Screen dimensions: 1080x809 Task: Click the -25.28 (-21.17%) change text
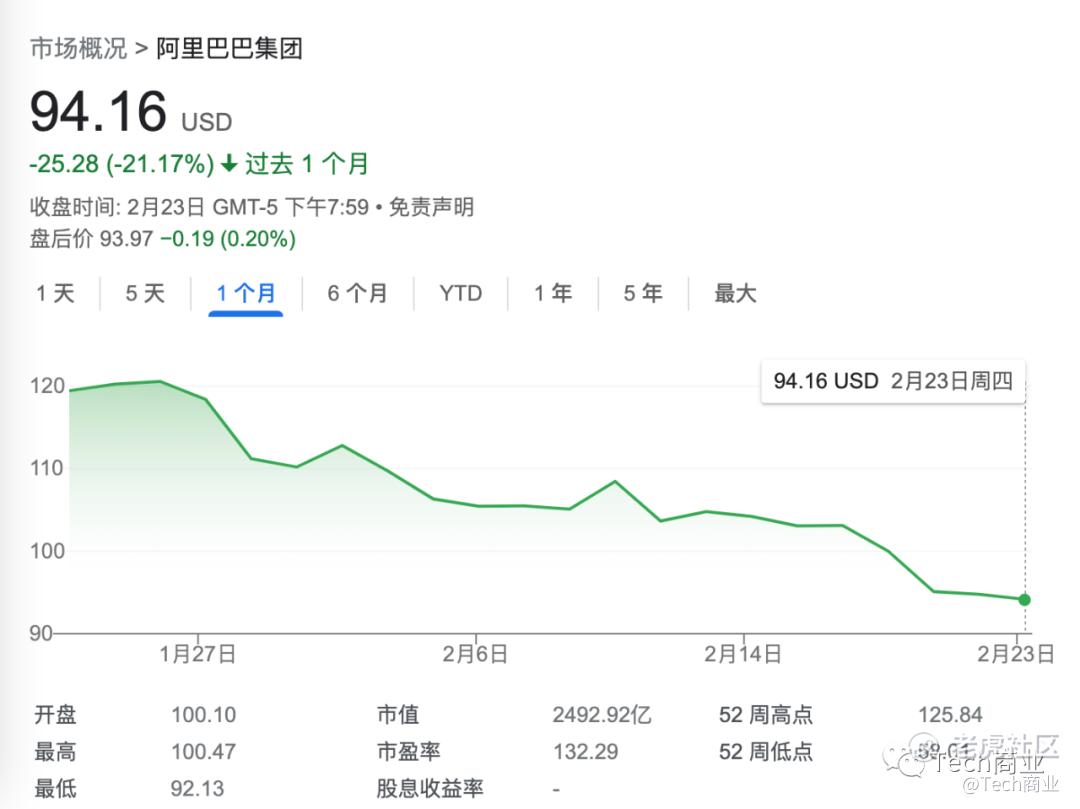122,164
